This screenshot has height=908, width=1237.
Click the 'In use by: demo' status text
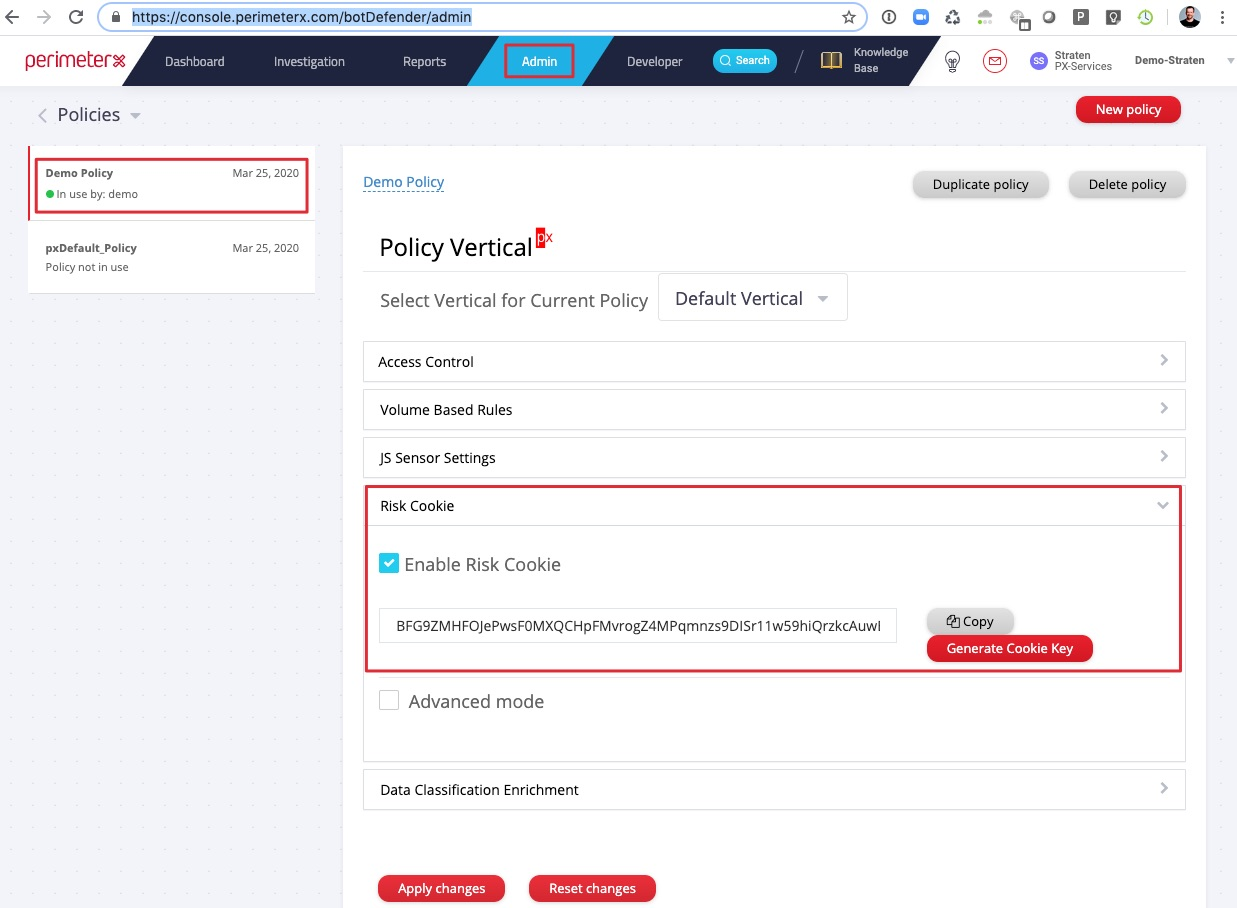[97, 194]
